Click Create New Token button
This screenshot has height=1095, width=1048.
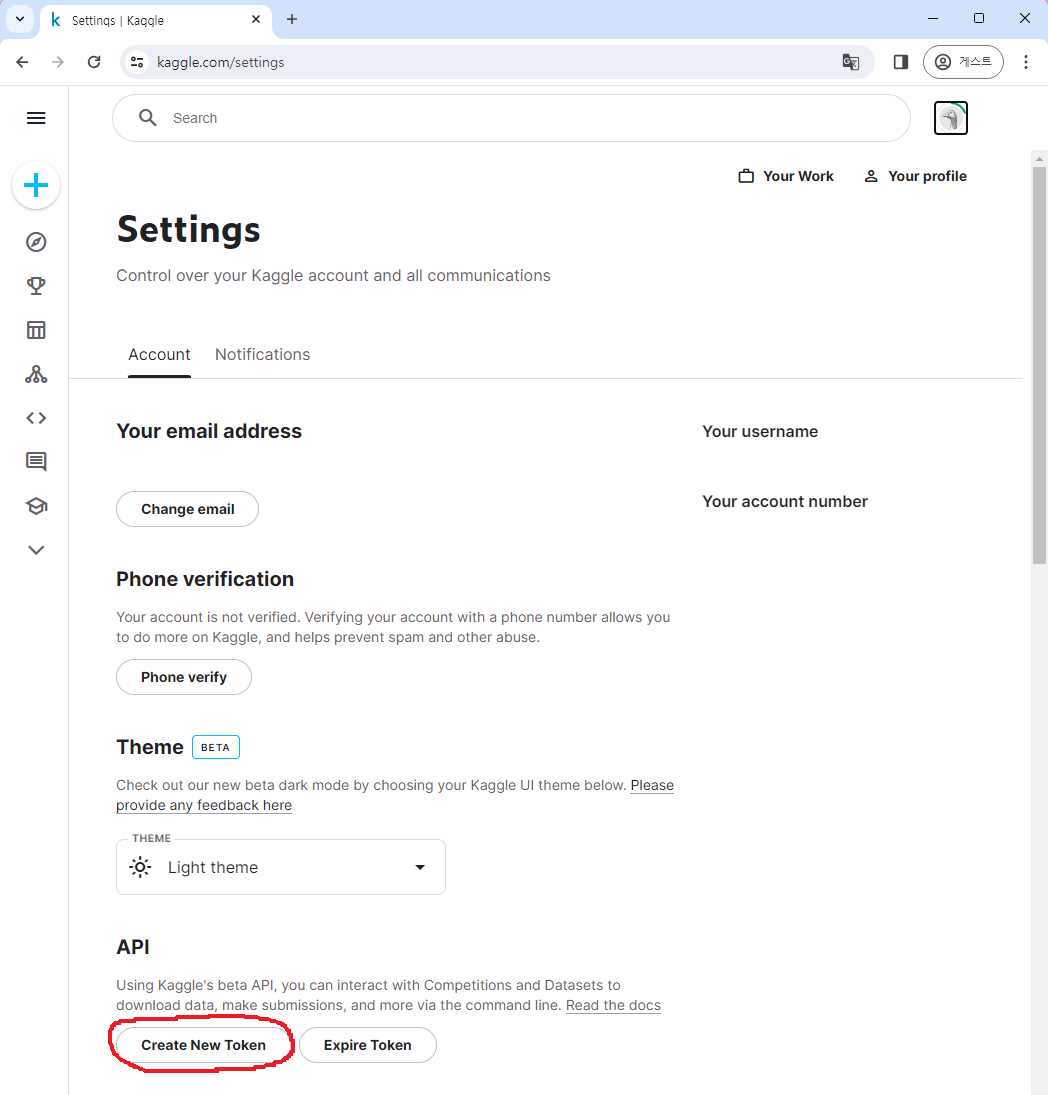pos(203,1045)
